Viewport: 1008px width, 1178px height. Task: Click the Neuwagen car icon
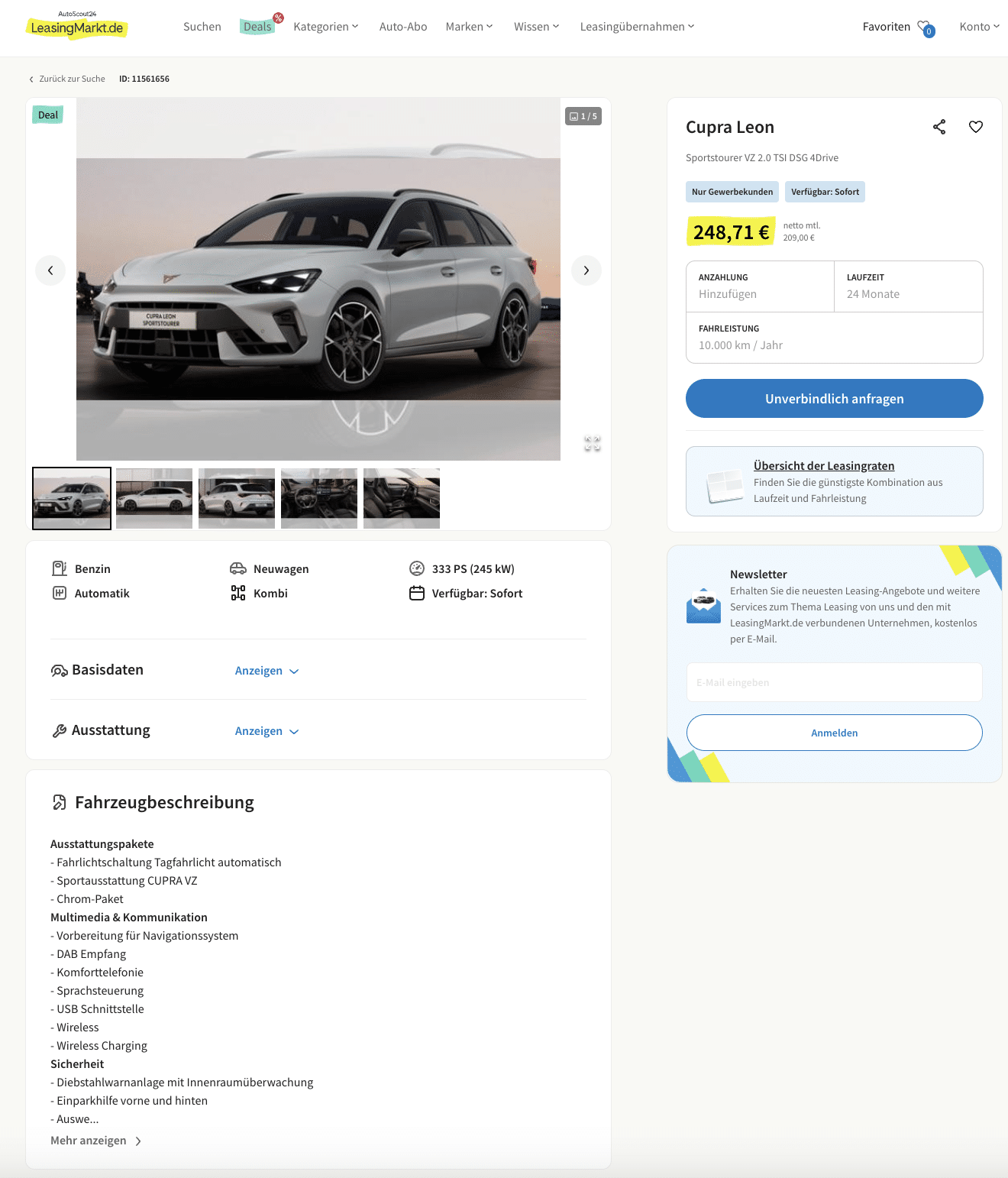[x=238, y=568]
